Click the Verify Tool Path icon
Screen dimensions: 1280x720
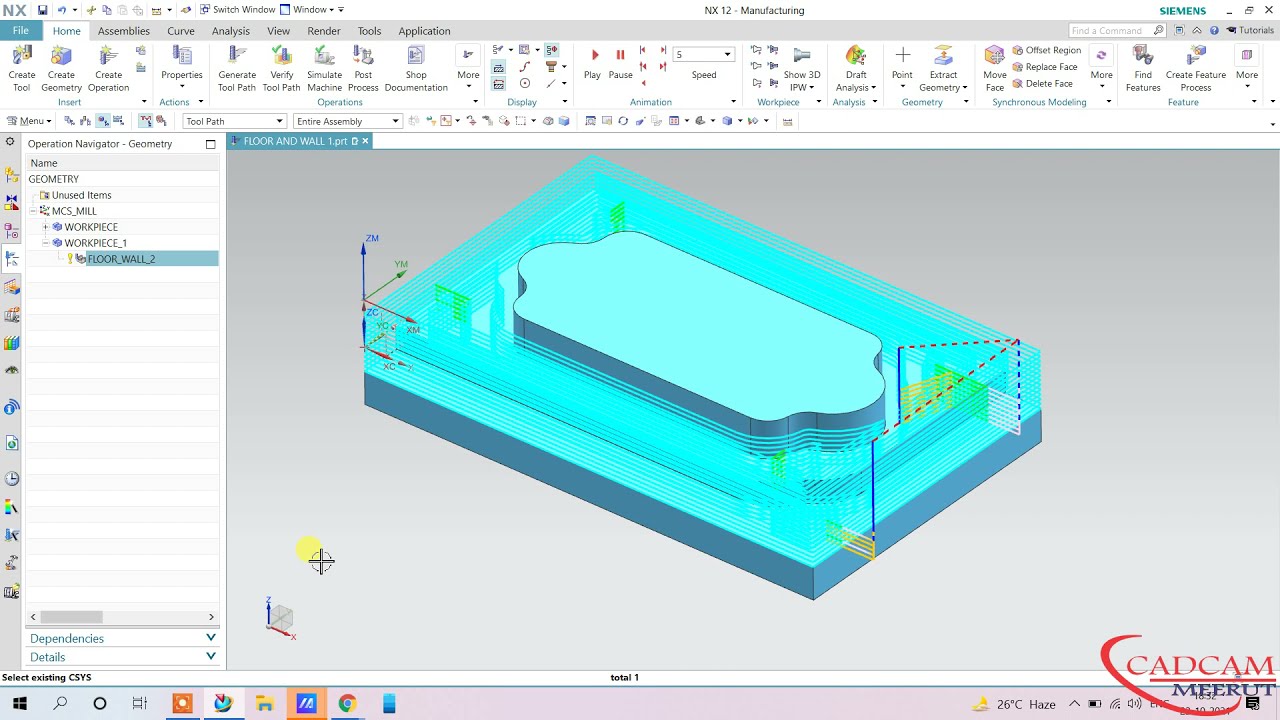point(282,68)
